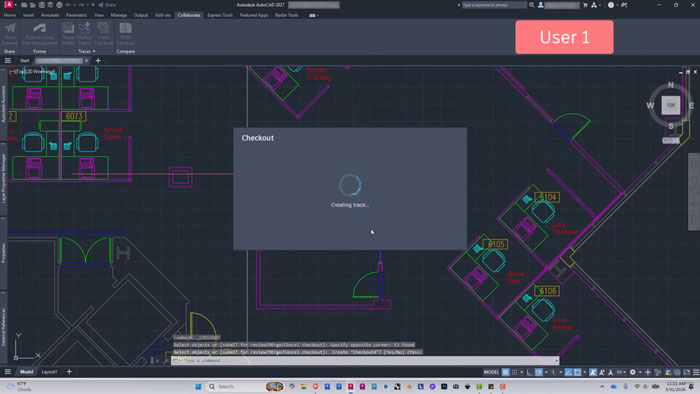Screen dimensions: 700x394
Task: Click the Undo arrow in quick access toolbar
Action: point(68,5)
